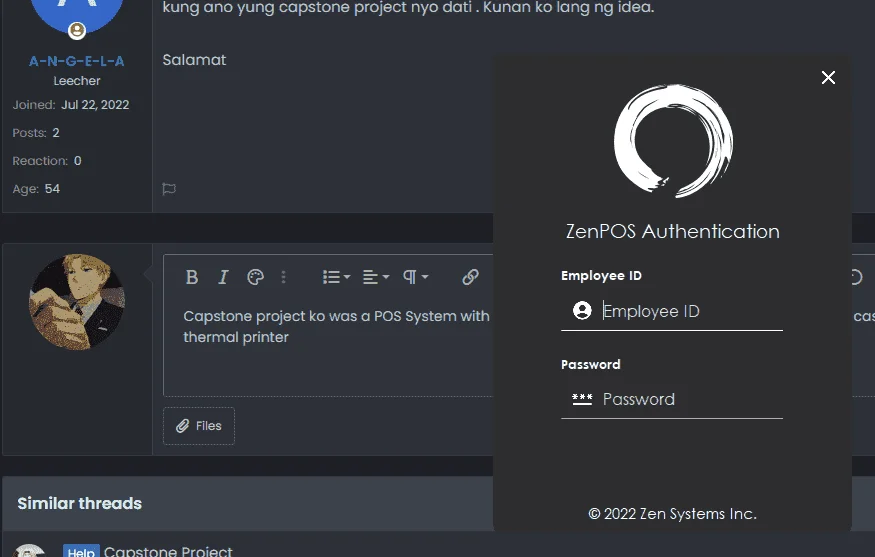Click the 'Employee ID' field label
The image size is (875, 557).
click(601, 276)
